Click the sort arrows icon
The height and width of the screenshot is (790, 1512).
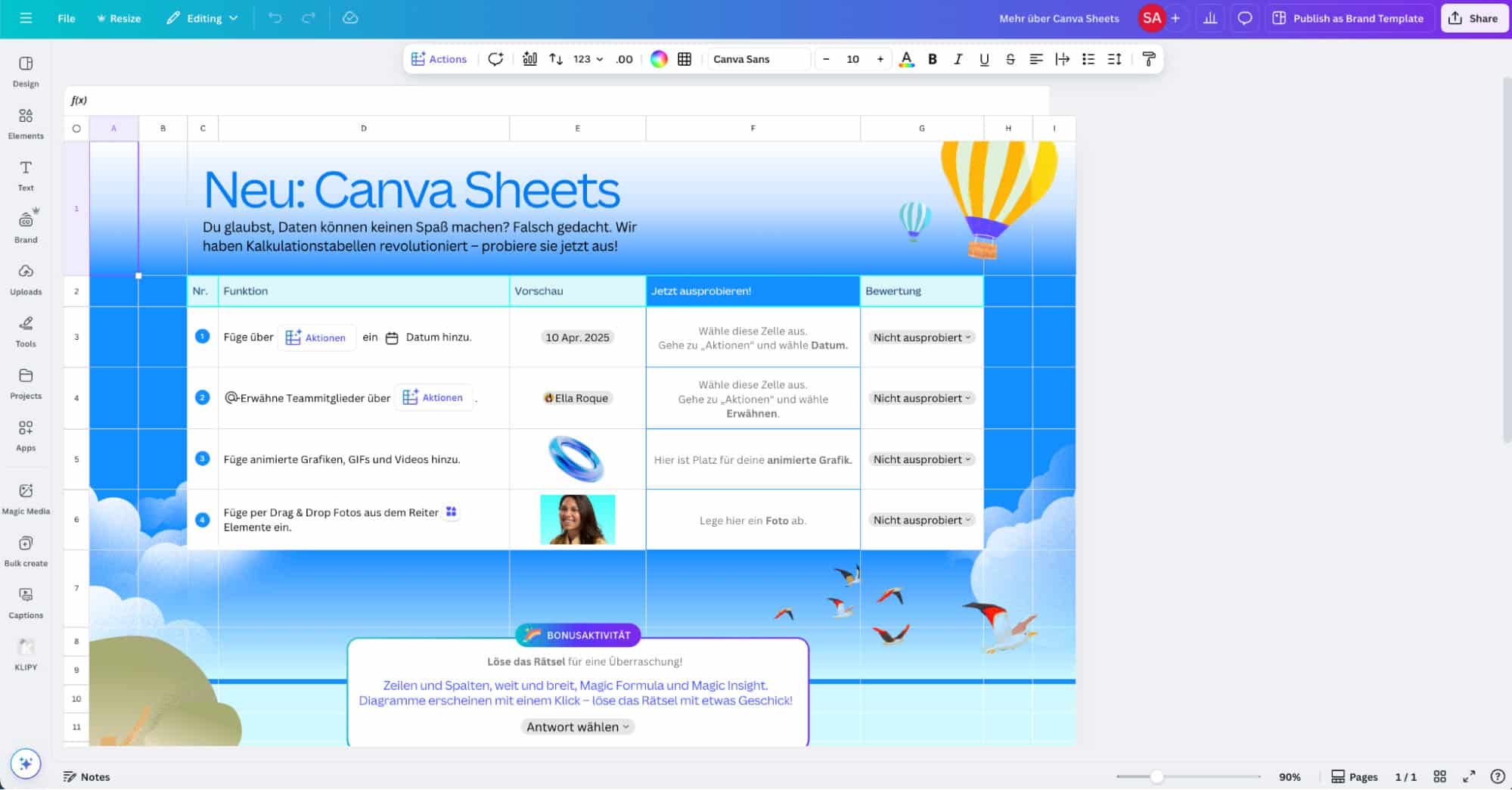pos(556,59)
